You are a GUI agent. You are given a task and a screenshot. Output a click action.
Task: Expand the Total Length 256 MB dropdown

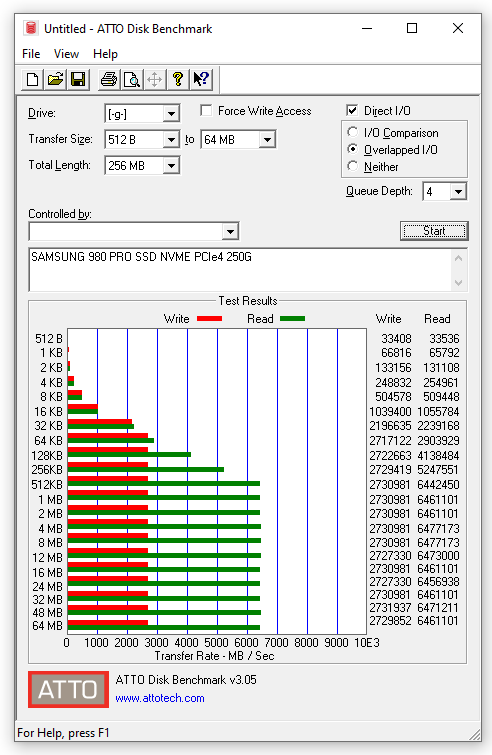[171, 166]
